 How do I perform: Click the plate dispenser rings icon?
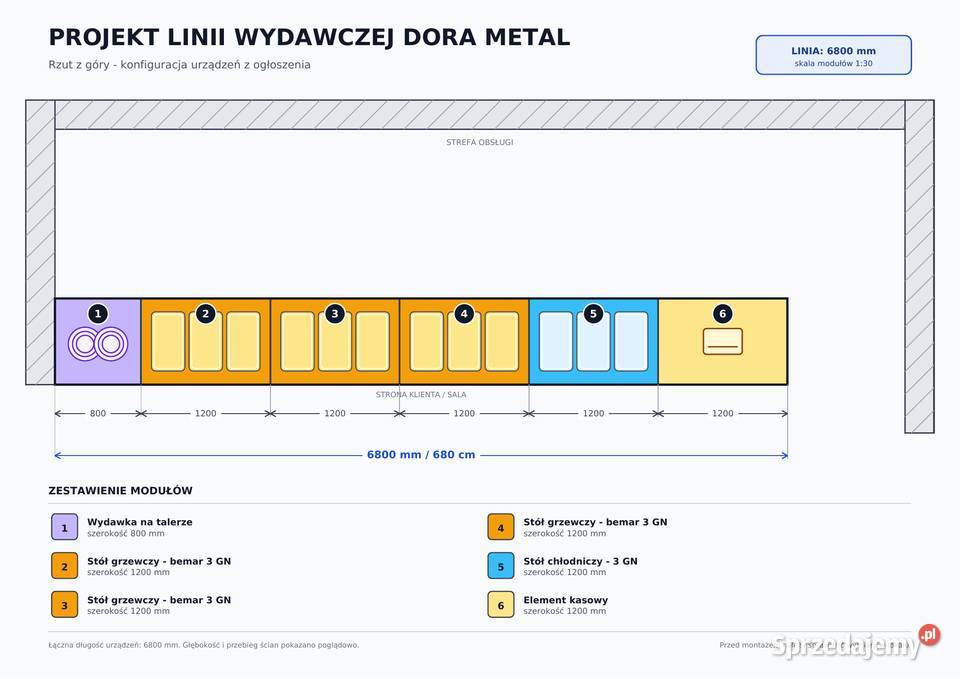pos(98,343)
